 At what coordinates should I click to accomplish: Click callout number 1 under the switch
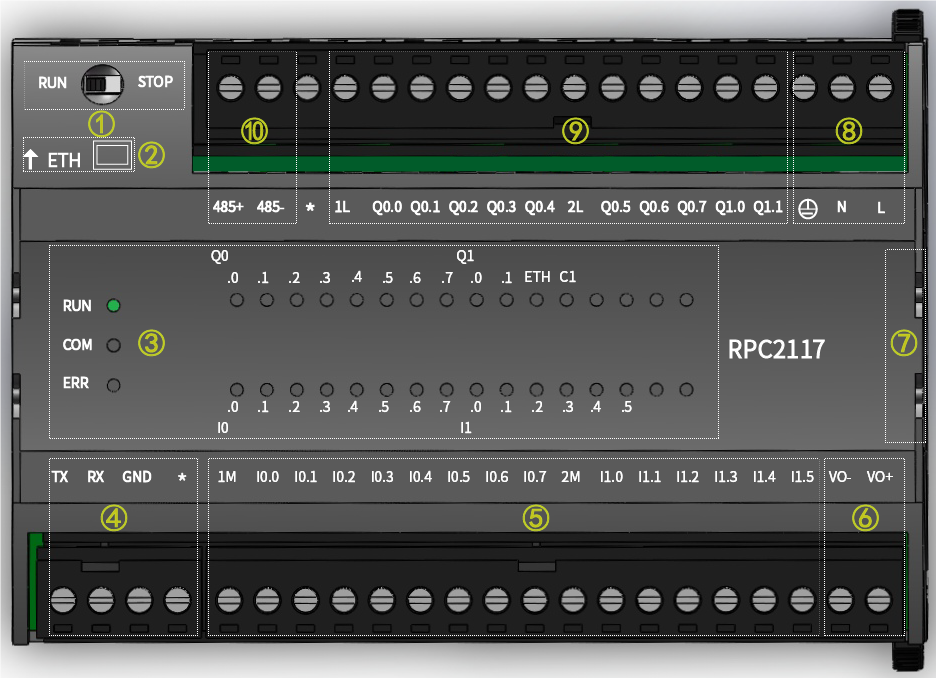click(x=102, y=124)
